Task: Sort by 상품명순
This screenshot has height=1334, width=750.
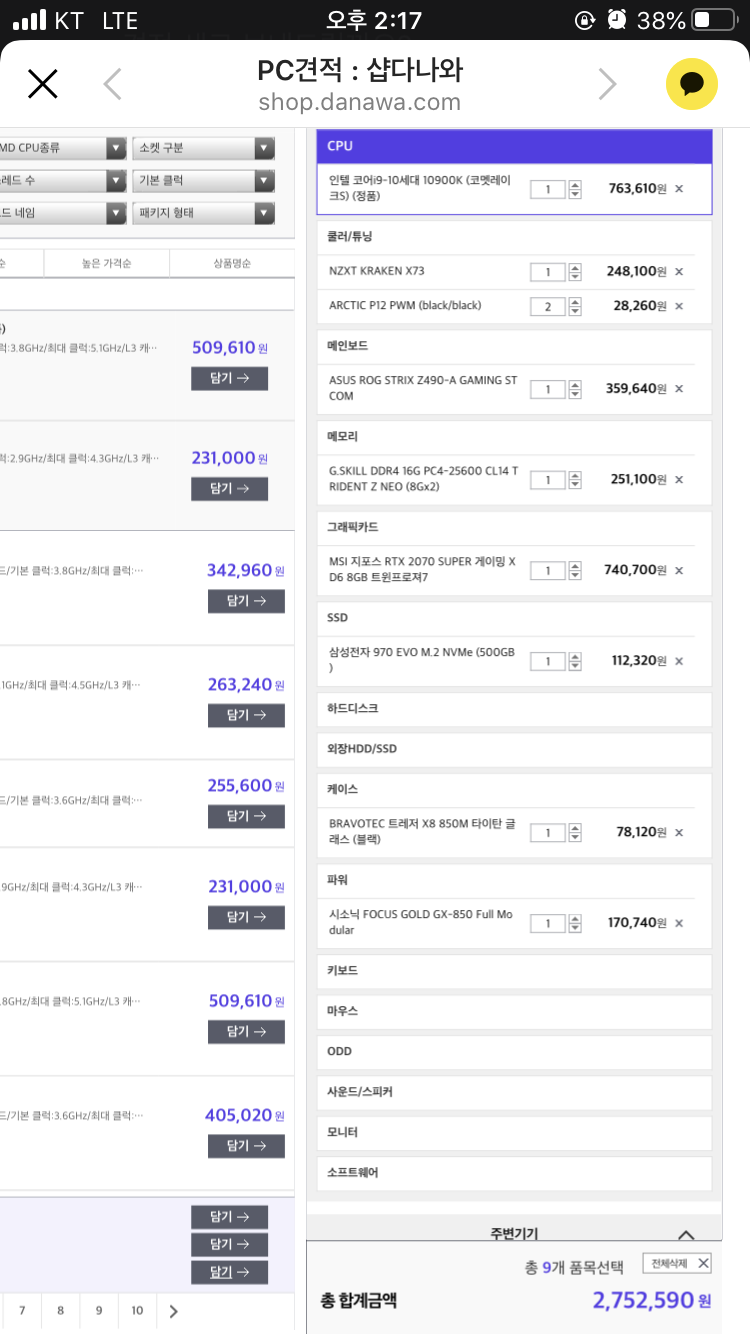Action: click(232, 263)
